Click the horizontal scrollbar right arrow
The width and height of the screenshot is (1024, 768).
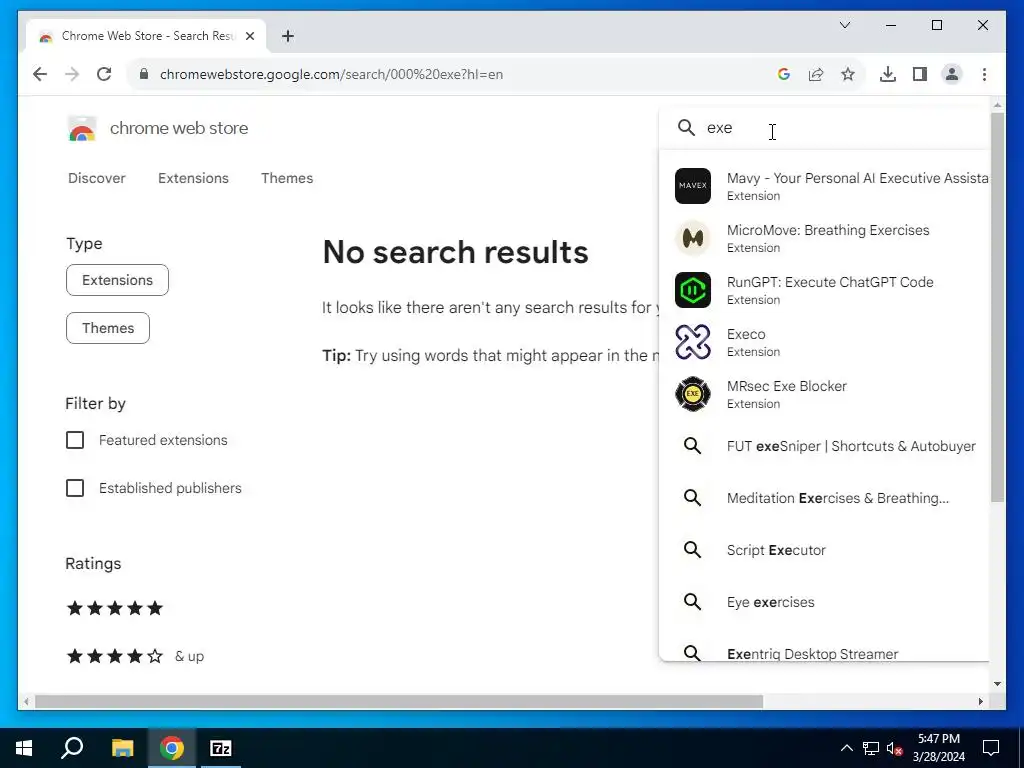(x=980, y=702)
